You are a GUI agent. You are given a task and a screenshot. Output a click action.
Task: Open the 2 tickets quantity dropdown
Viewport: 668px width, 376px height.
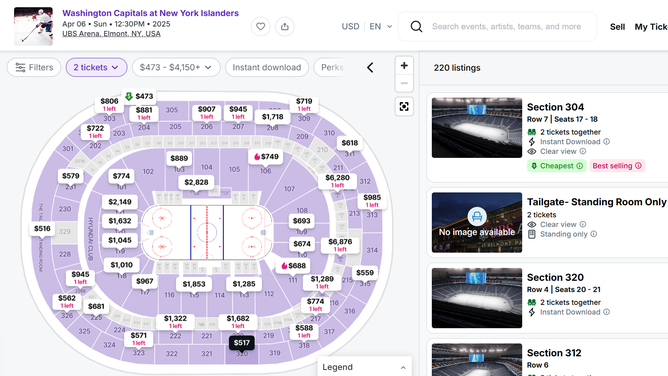pyautogui.click(x=96, y=67)
